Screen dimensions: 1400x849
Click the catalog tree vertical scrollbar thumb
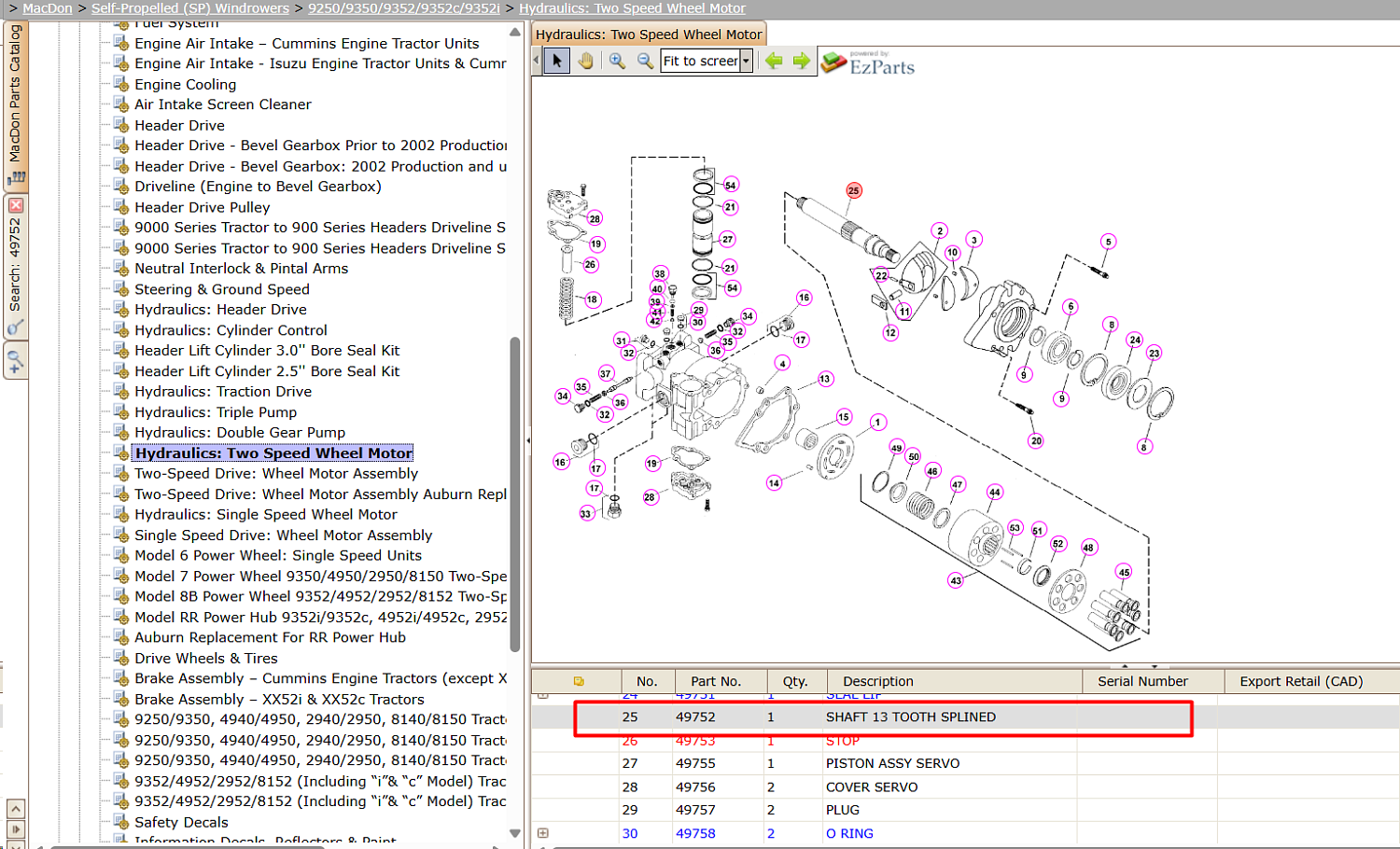pyautogui.click(x=515, y=494)
